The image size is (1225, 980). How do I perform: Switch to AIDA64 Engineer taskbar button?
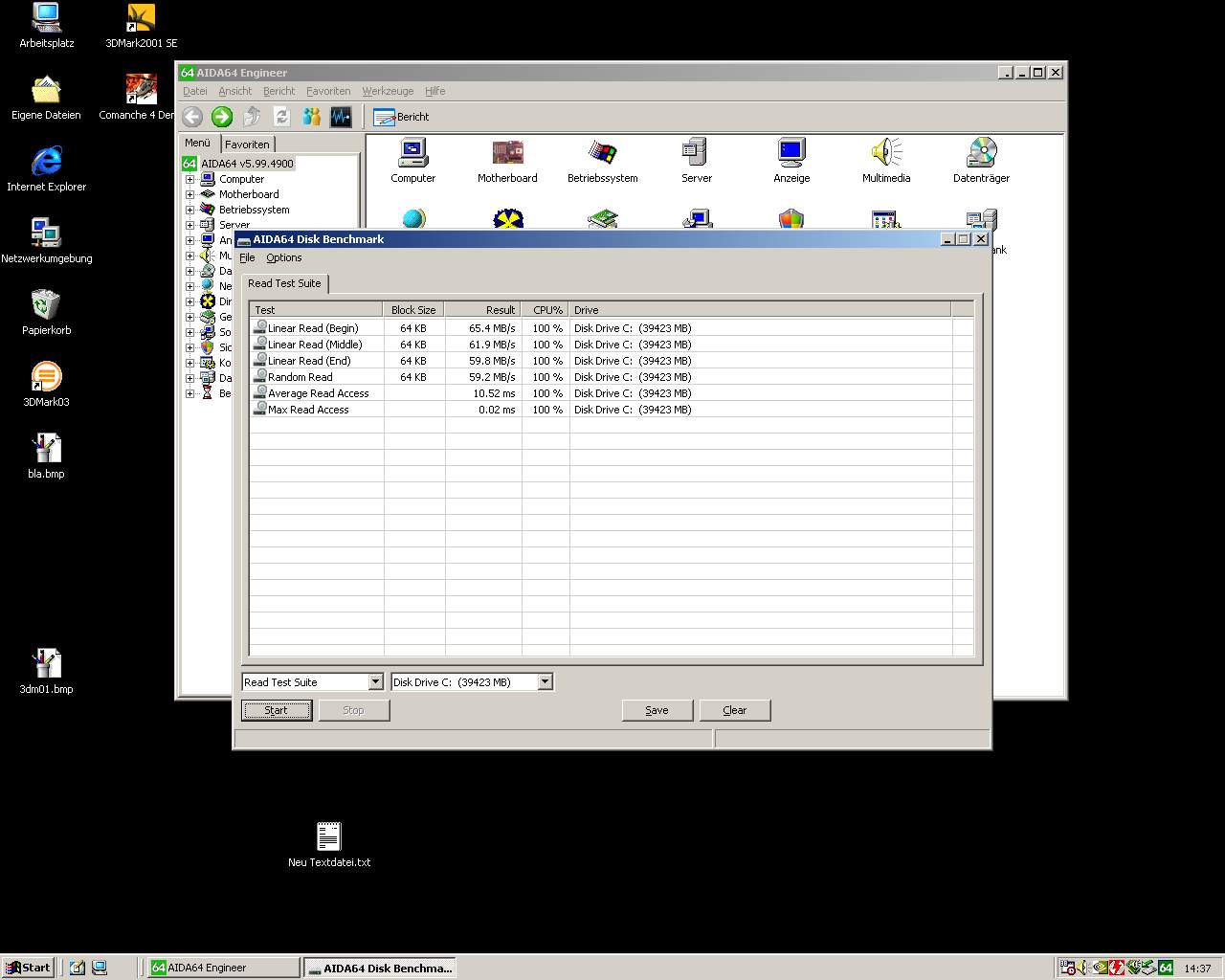(x=224, y=968)
